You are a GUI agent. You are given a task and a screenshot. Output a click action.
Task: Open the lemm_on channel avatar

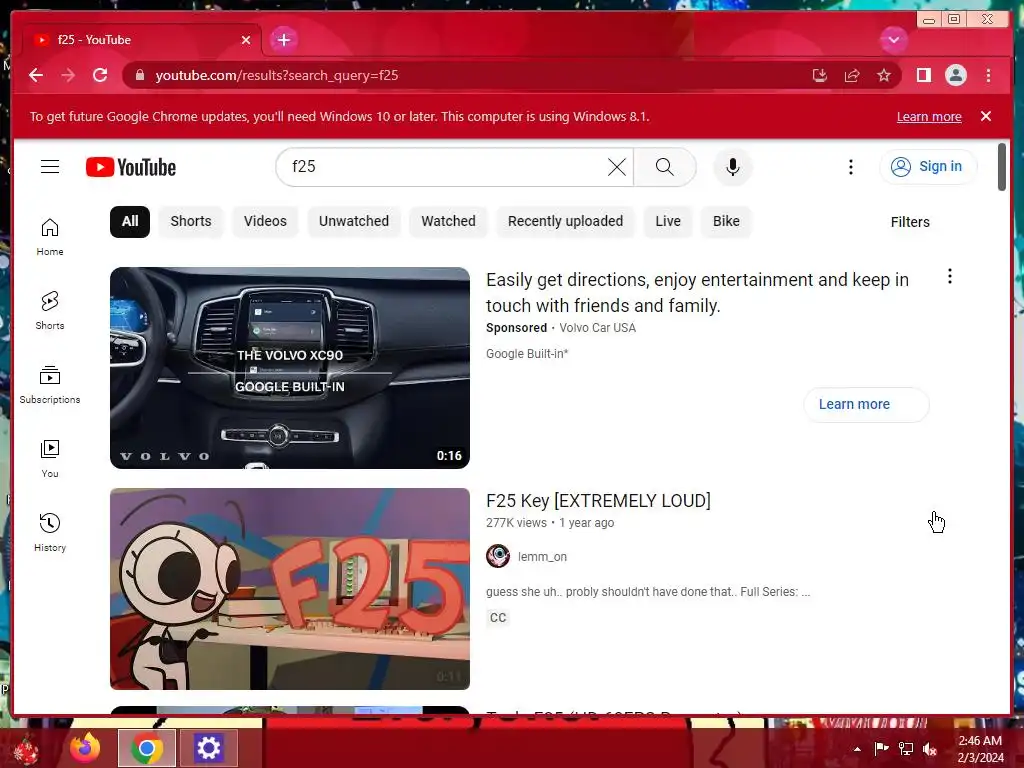(498, 556)
